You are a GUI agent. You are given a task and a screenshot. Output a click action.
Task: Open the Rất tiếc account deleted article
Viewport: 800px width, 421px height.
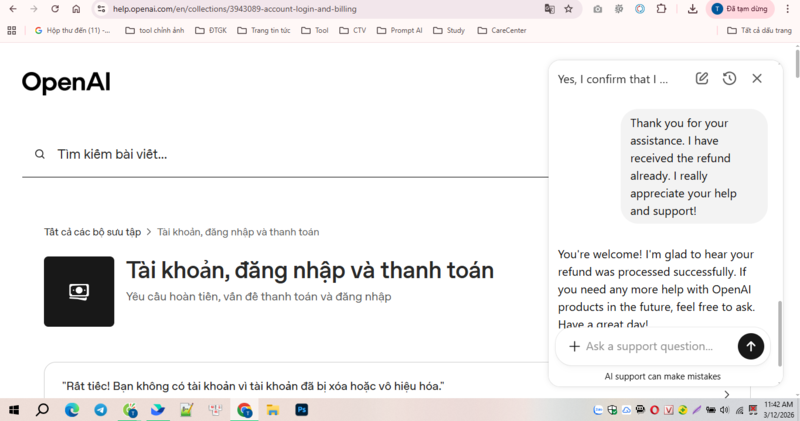pos(254,386)
